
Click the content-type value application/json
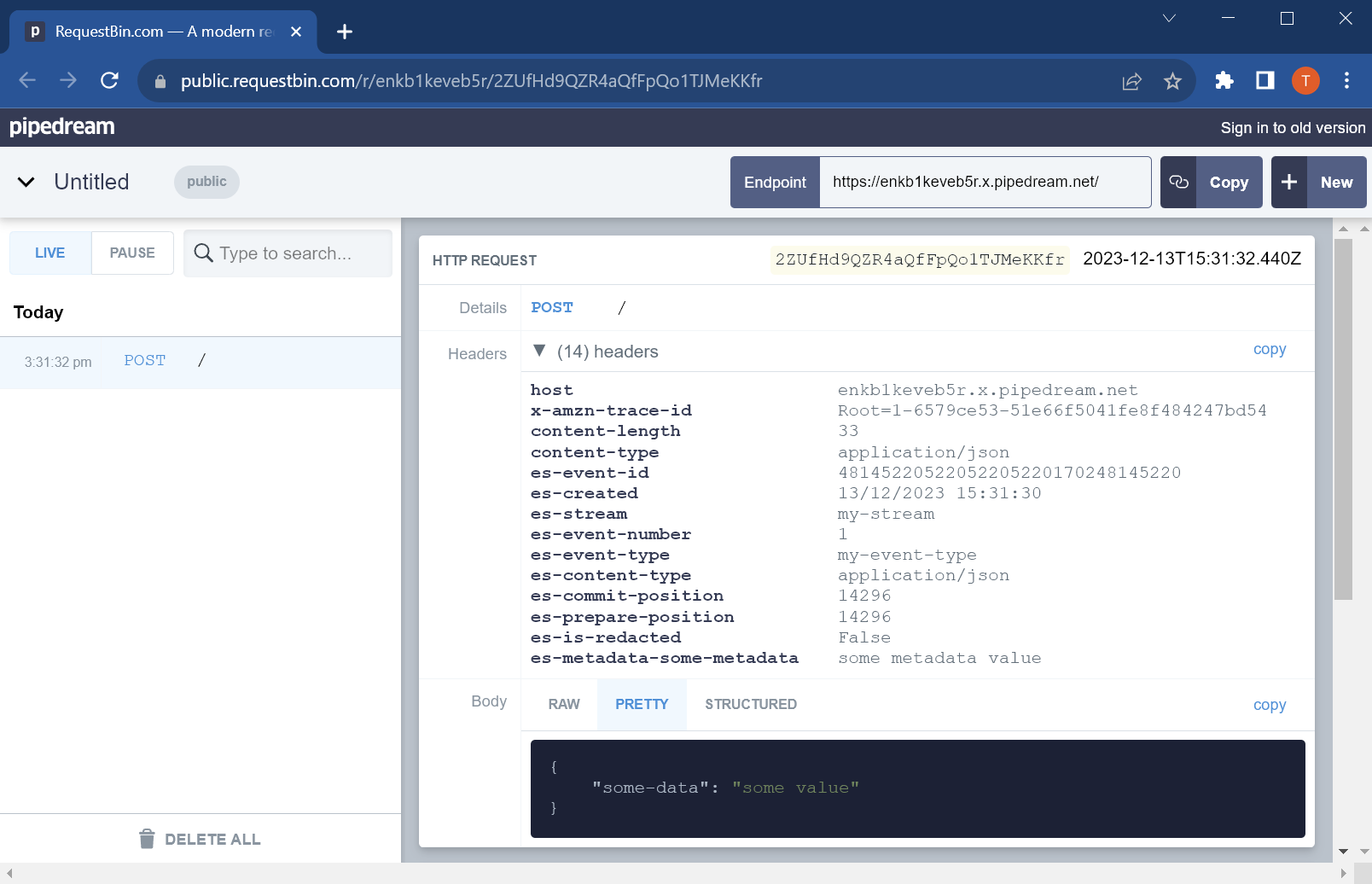[923, 452]
